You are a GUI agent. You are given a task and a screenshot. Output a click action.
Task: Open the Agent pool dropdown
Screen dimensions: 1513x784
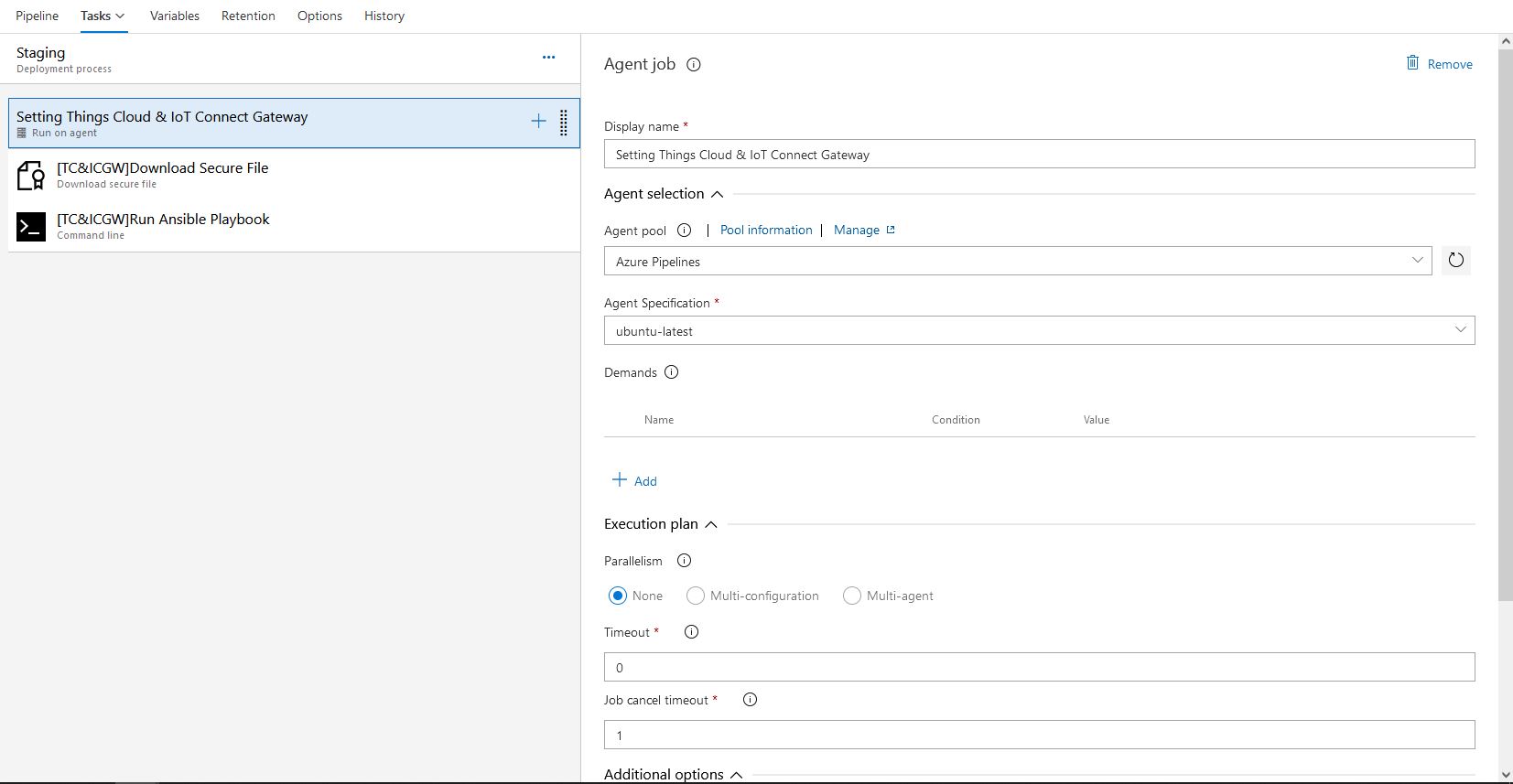point(1017,262)
